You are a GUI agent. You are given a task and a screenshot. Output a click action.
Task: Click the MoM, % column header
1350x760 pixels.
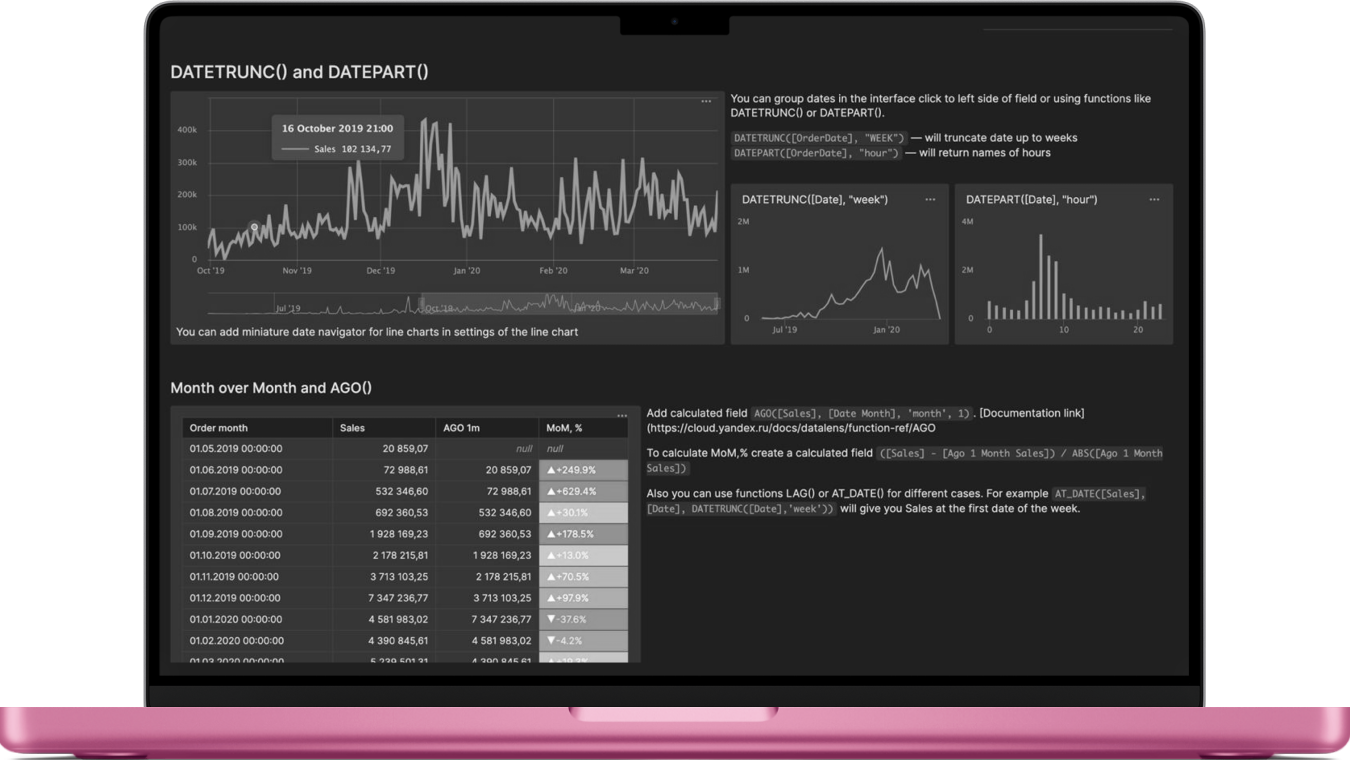click(x=564, y=428)
